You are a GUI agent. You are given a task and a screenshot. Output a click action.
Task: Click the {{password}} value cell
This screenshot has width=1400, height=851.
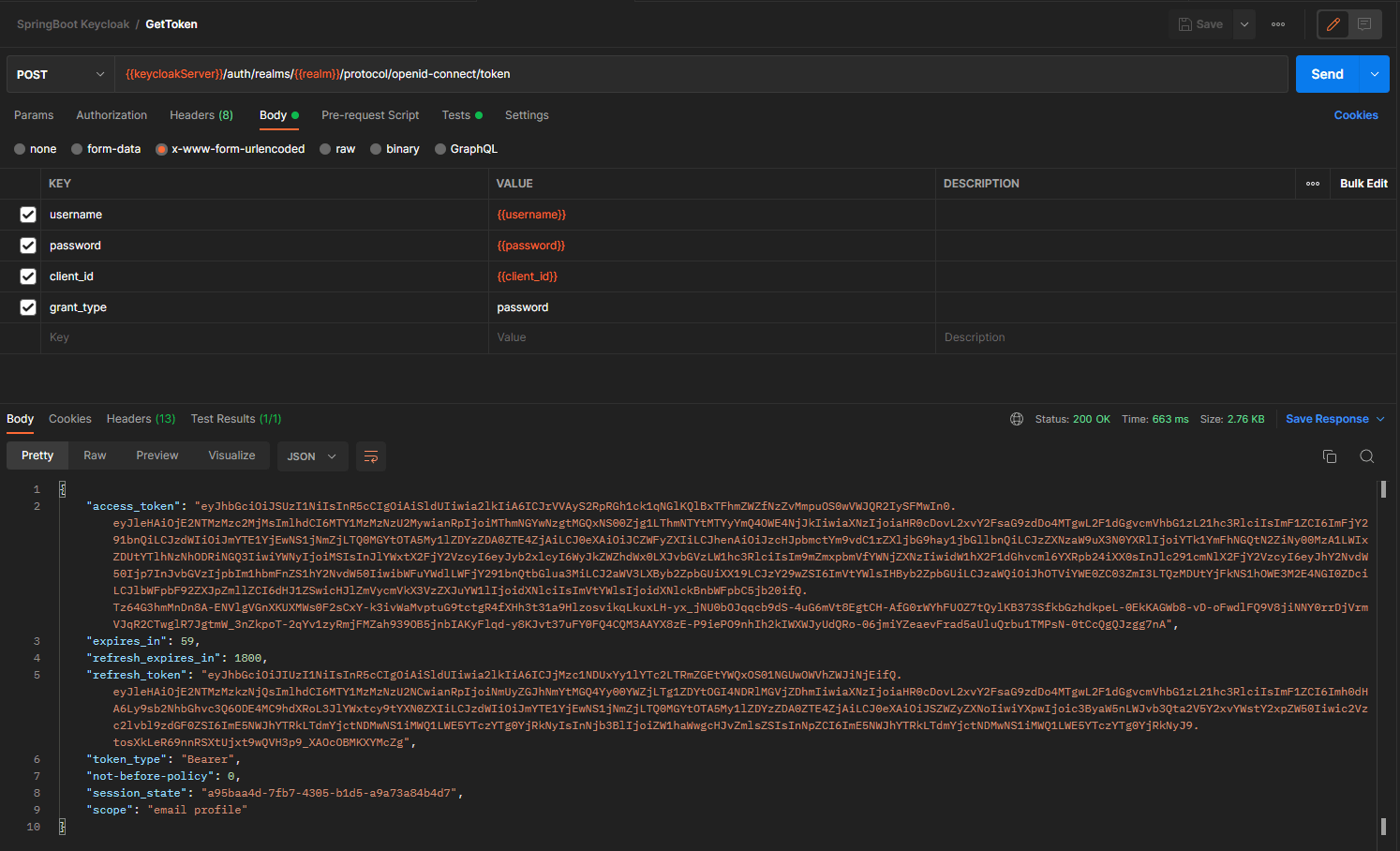point(712,246)
